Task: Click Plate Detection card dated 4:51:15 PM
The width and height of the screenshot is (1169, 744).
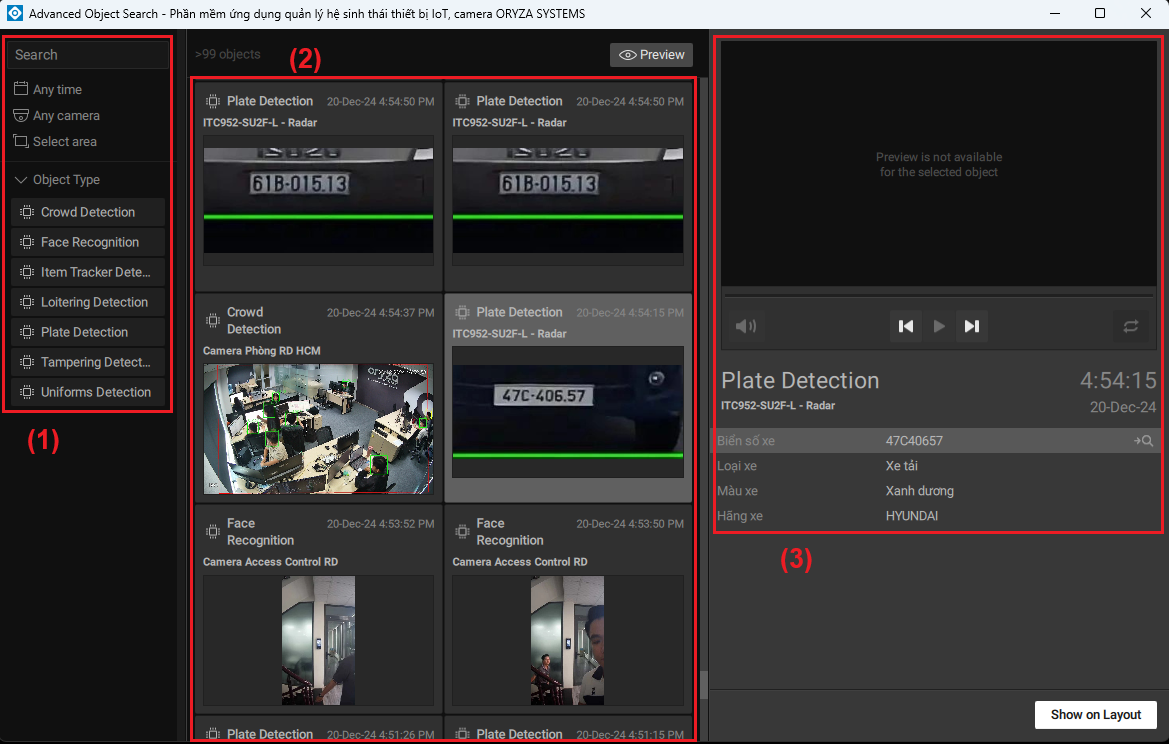Action: [x=568, y=729]
